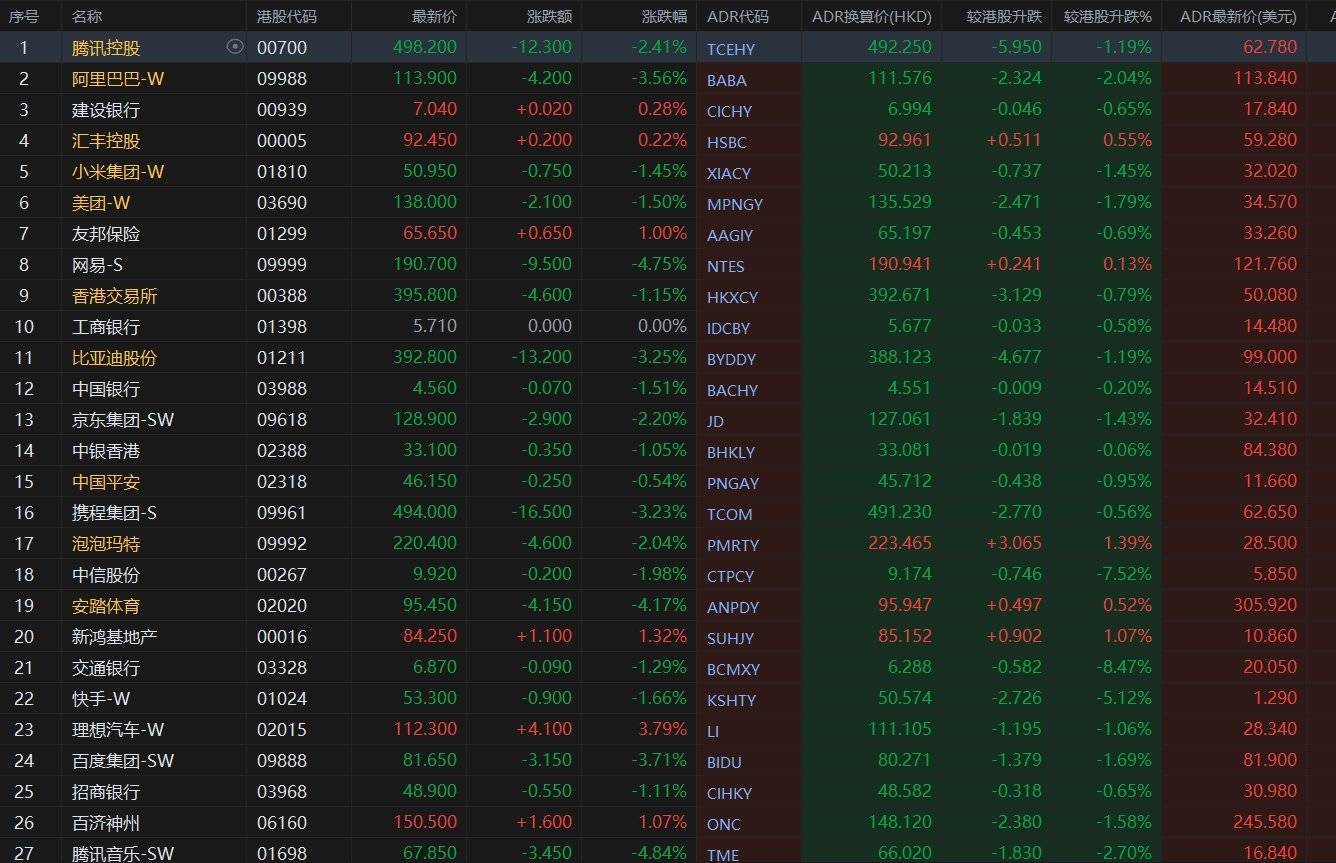Click row number 20
This screenshot has height=863, width=1336.
point(24,636)
